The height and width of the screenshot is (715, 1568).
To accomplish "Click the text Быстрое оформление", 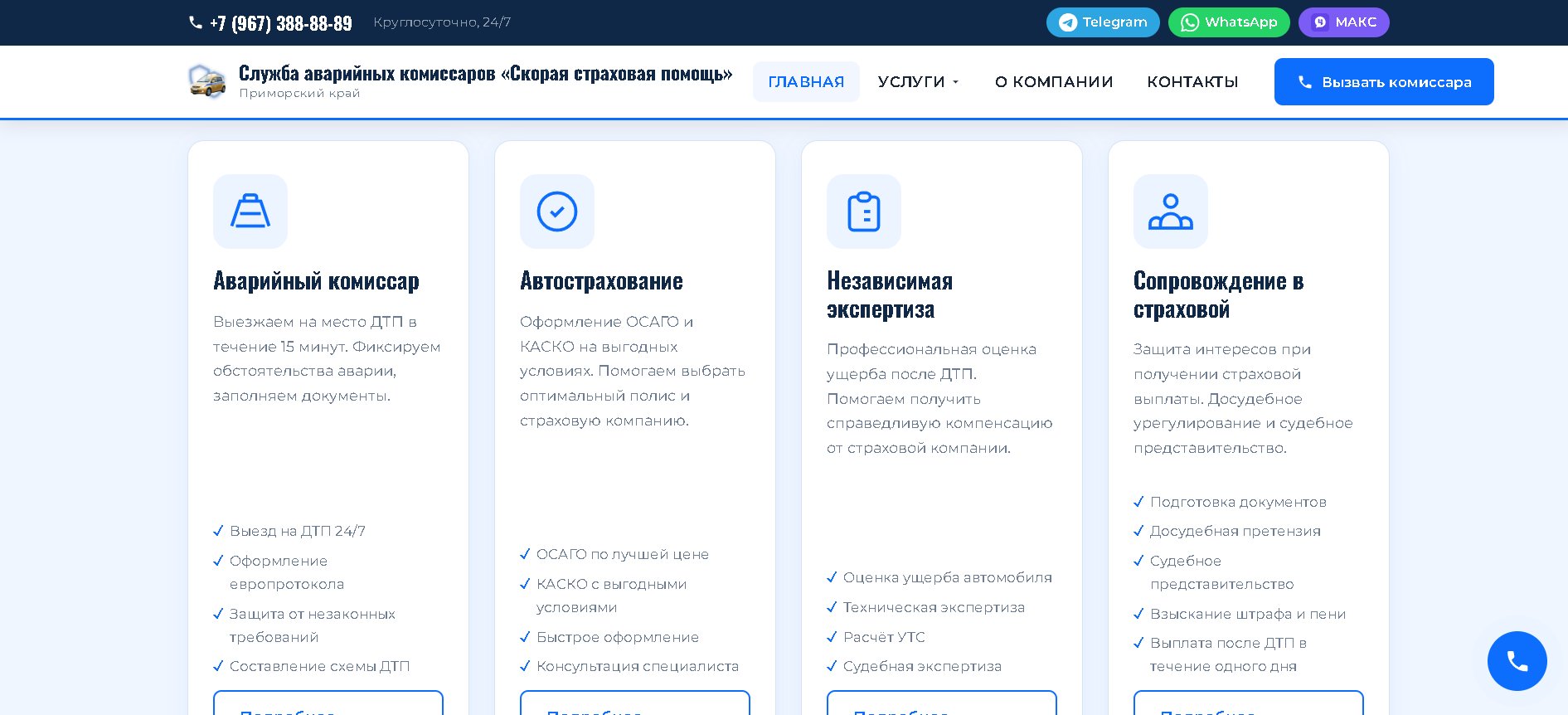I will 618,637.
